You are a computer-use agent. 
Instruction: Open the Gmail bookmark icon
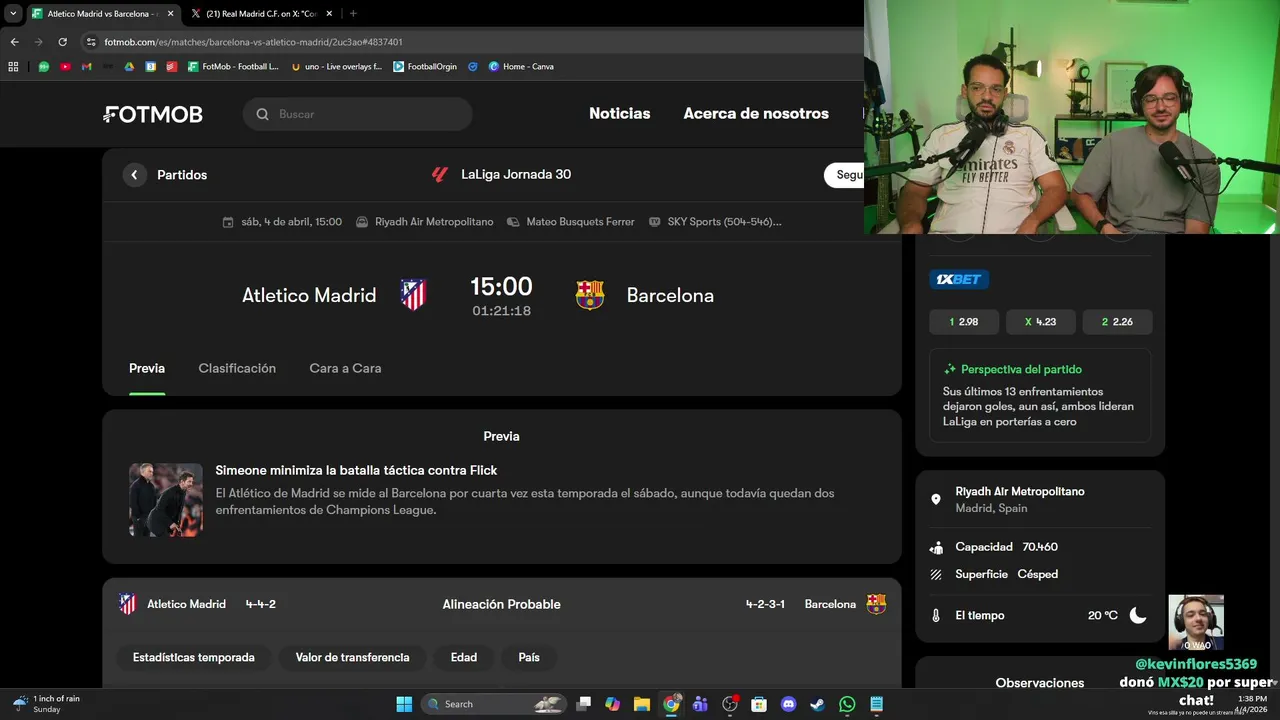86,67
